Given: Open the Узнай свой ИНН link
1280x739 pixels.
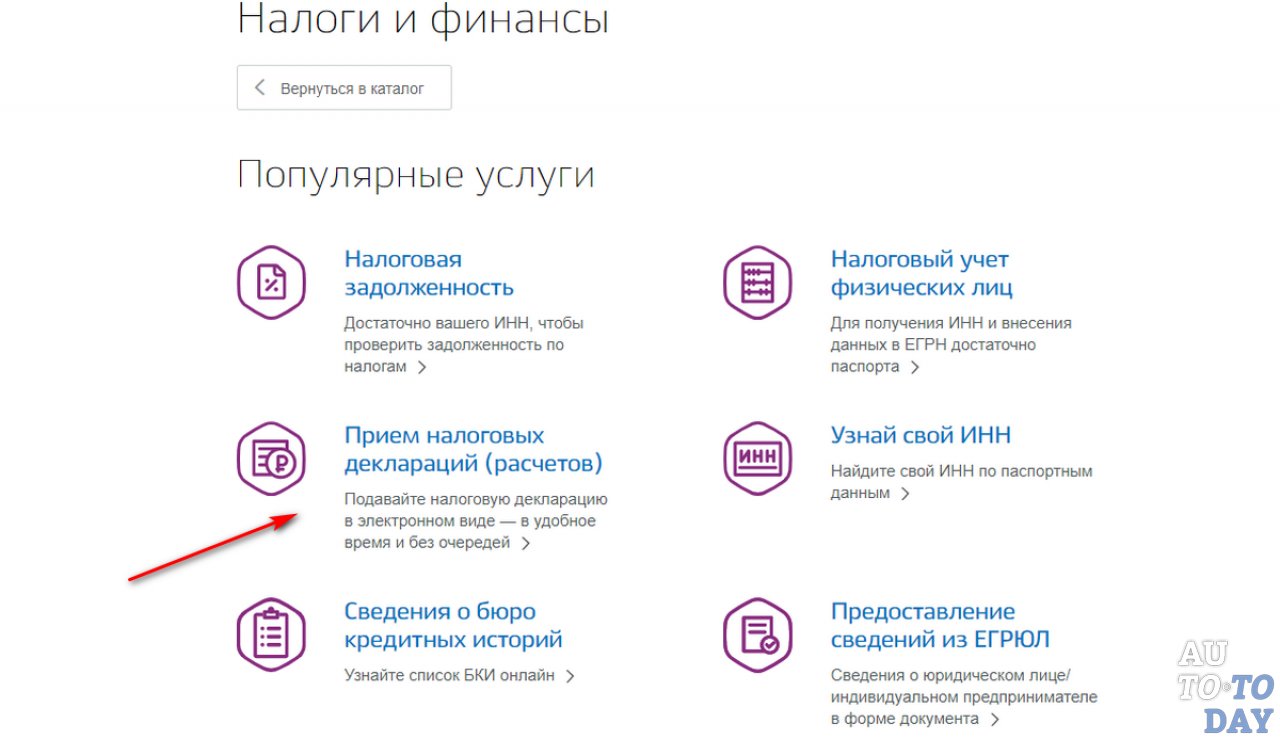Looking at the screenshot, I should (x=921, y=434).
